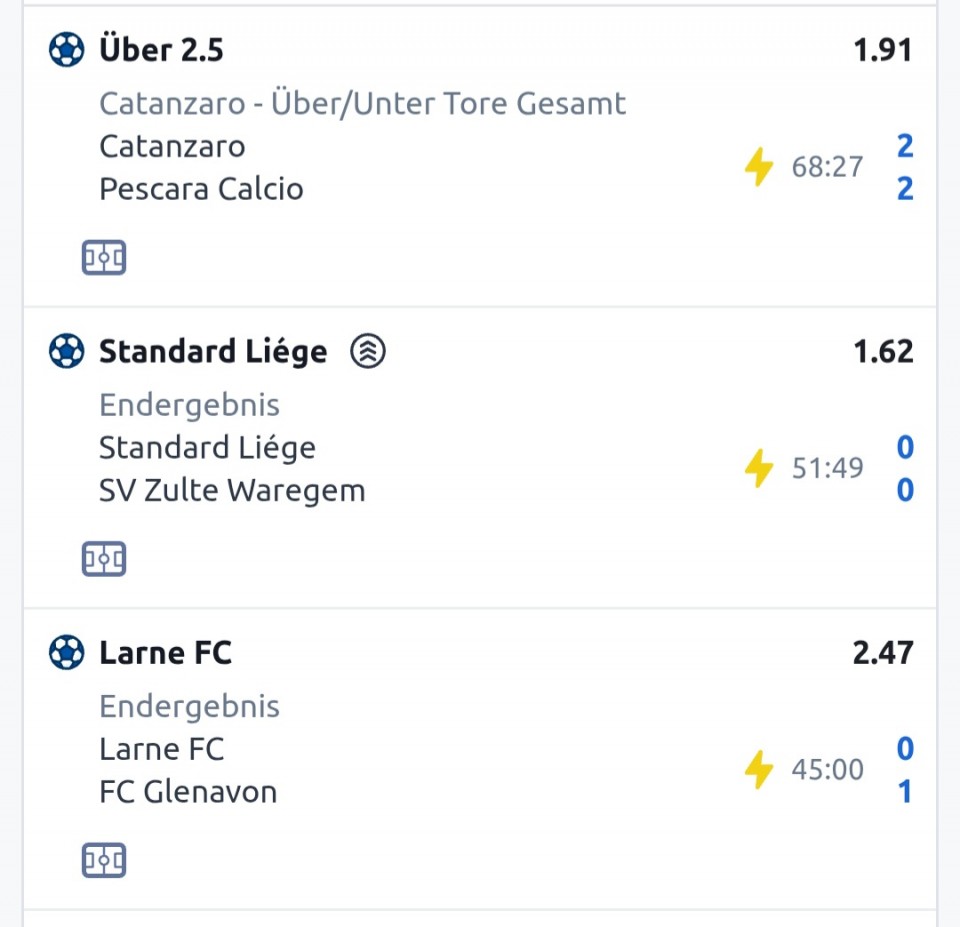
Task: Click the lightning bolt icon next to 45:00
Action: 759,770
